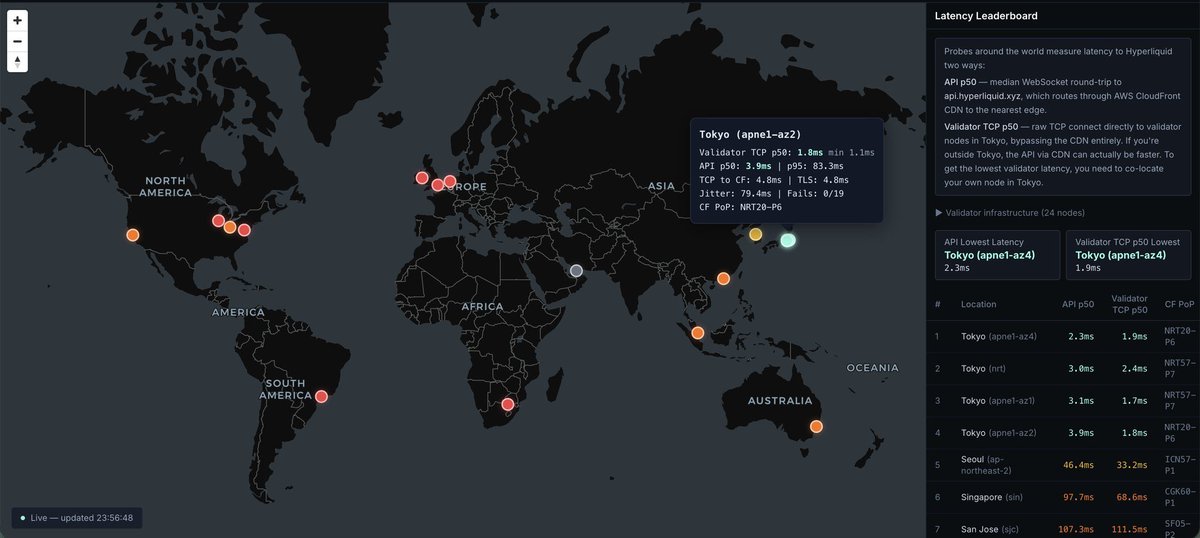
Task: Open the API Lowest Latency card
Action: click(997, 253)
